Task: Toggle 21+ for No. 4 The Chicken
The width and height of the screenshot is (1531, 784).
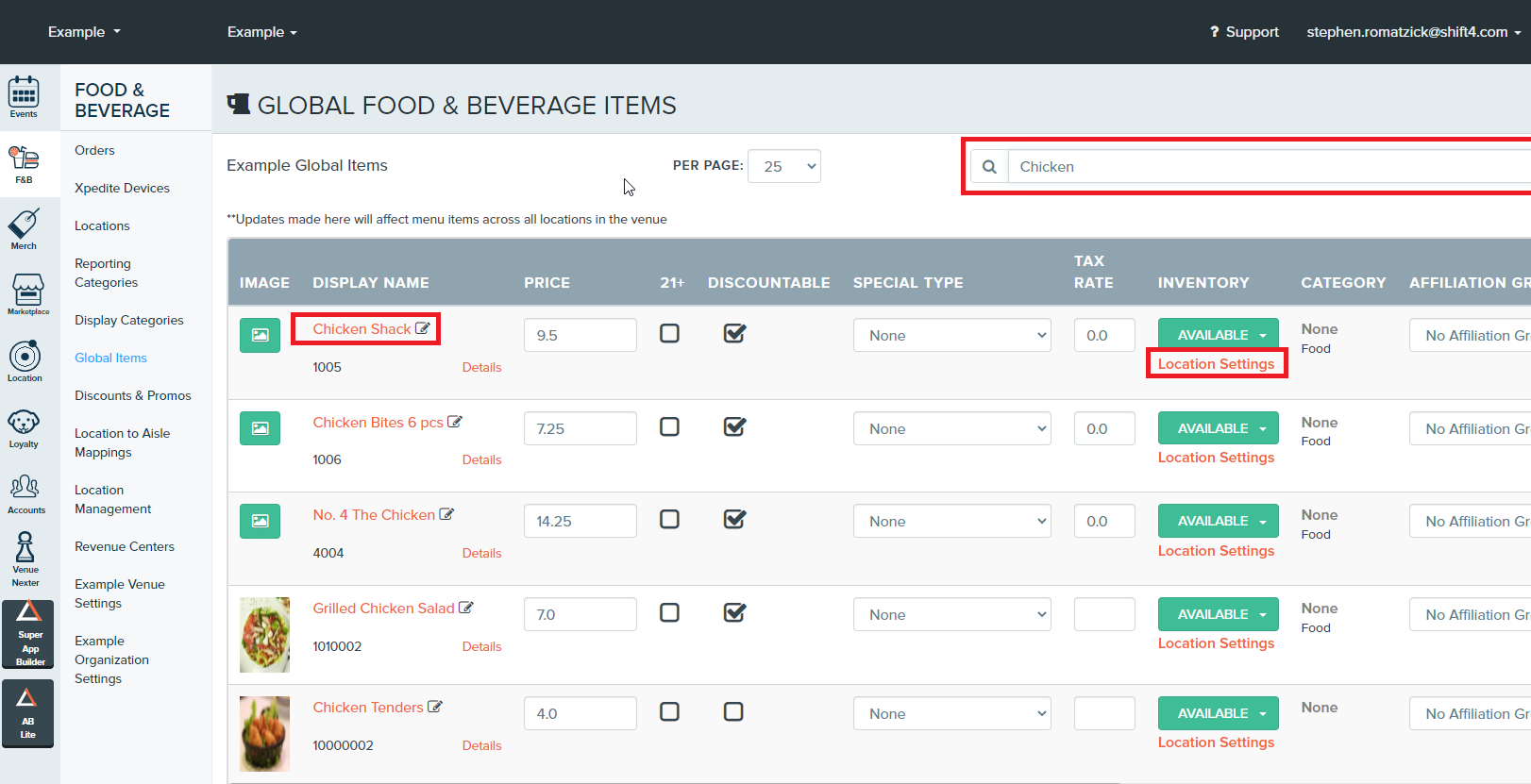Action: [669, 519]
